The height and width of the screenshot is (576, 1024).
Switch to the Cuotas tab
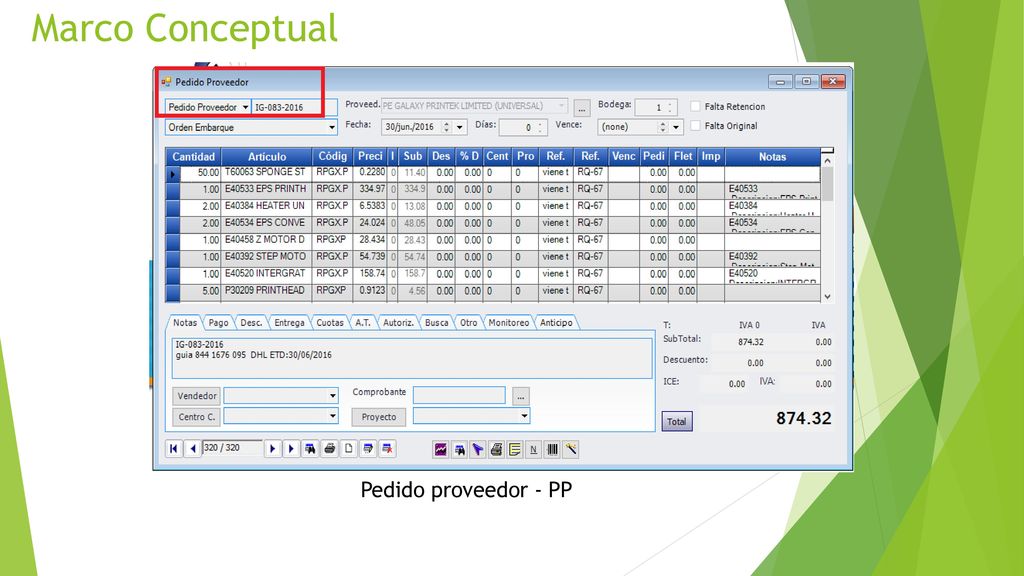pos(330,323)
